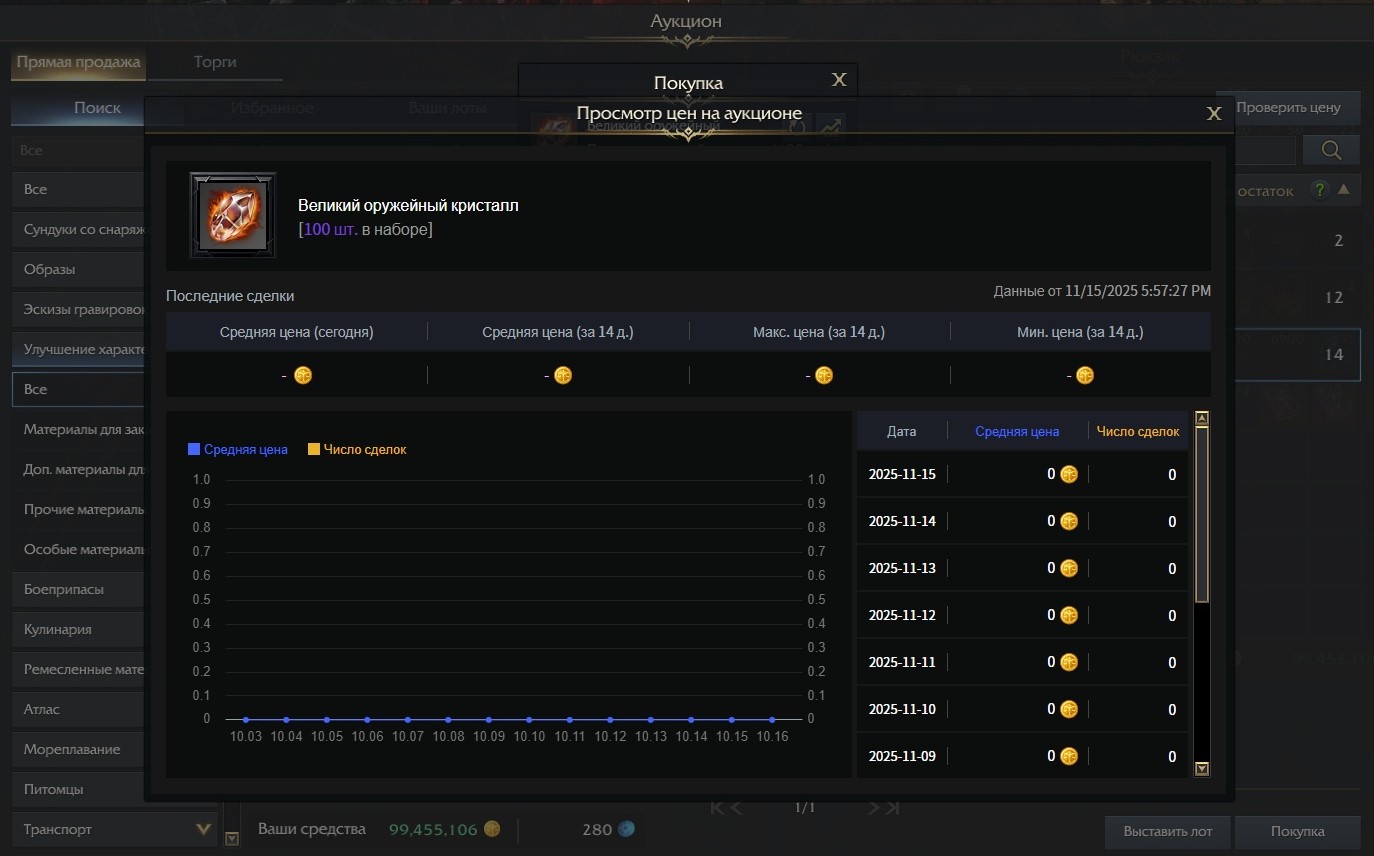Close the Просмотр цен на аукционе dialog

click(x=1214, y=114)
